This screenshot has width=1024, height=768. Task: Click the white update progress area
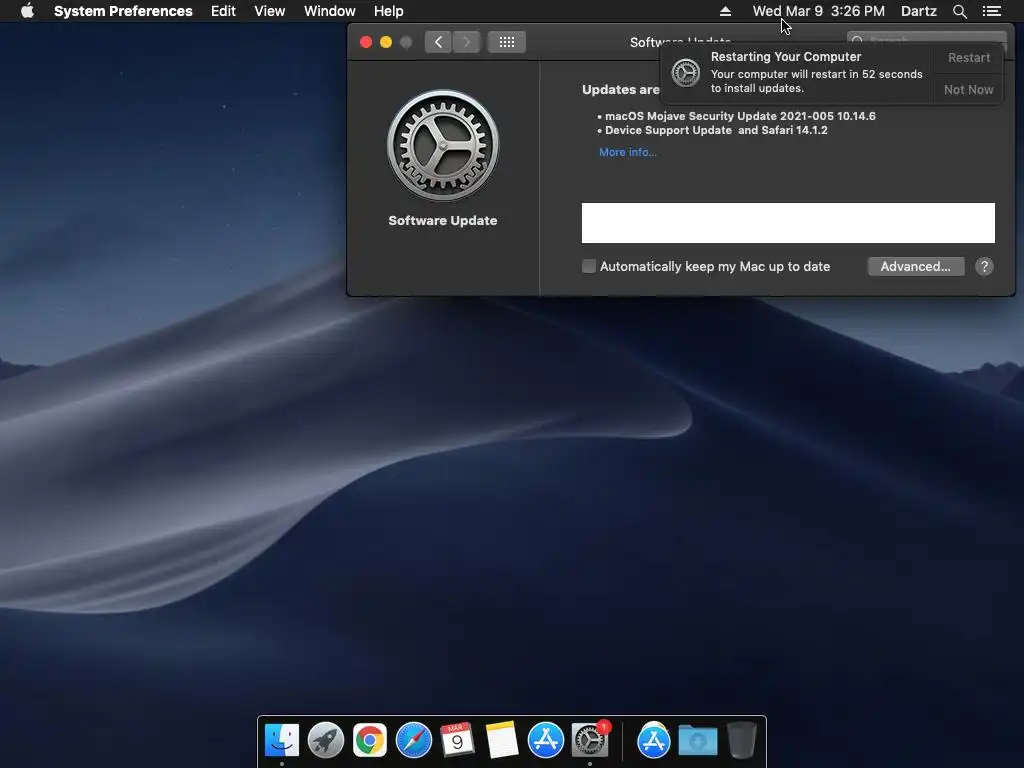pos(788,223)
